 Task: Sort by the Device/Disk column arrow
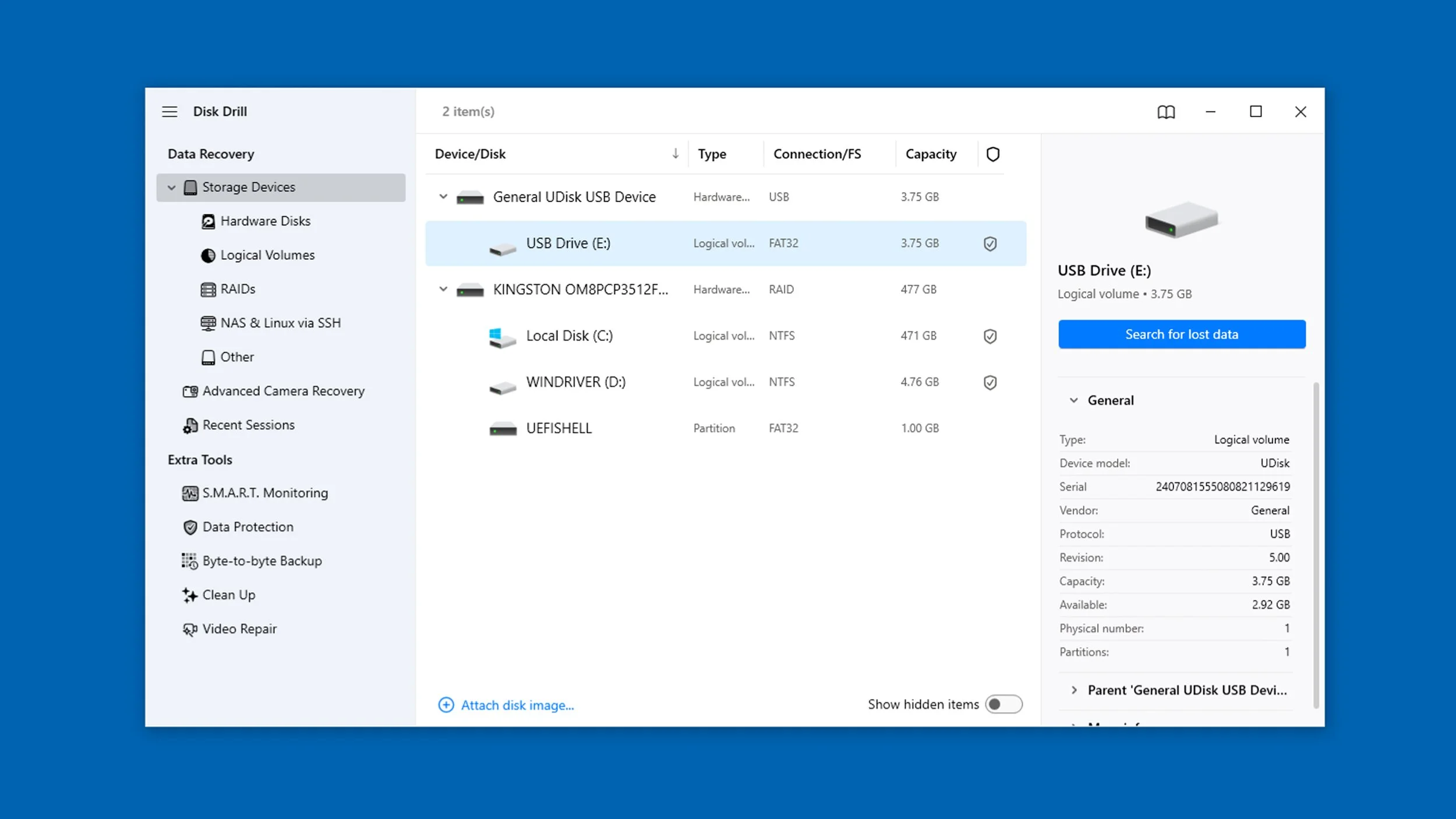(676, 154)
